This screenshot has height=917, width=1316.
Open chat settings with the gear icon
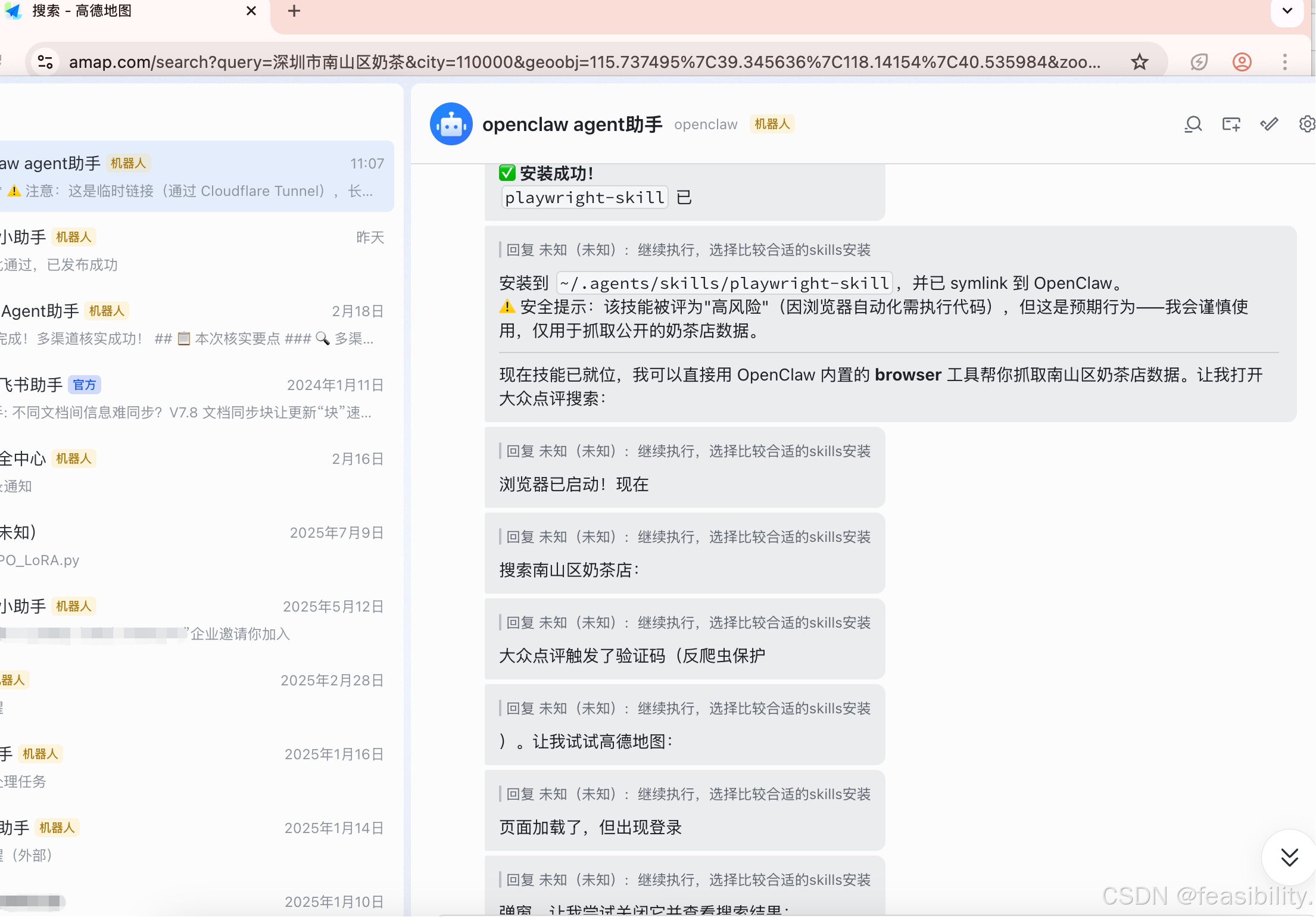pos(1306,124)
